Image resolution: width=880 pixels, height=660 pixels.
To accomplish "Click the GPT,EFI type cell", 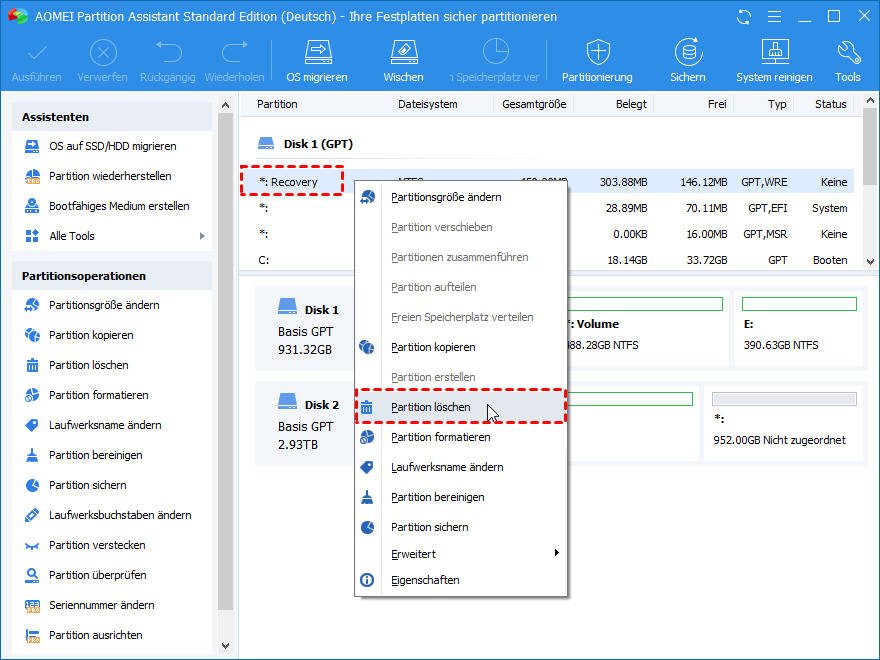I will 767,208.
